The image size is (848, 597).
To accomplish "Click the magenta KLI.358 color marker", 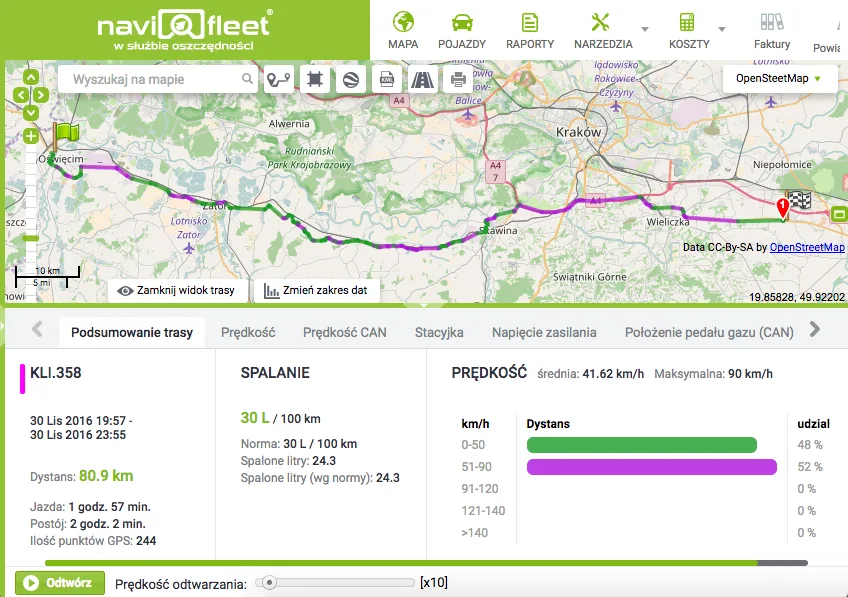I will (x=22, y=379).
